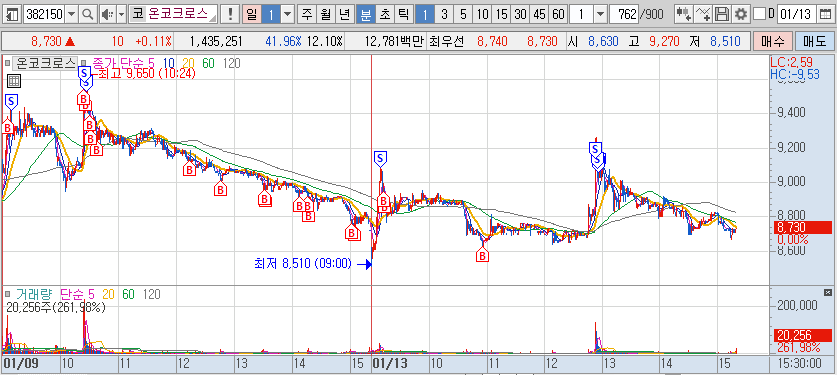Switch to yearly chart with 년 button
This screenshot has width=837, height=375.
pos(345,14)
